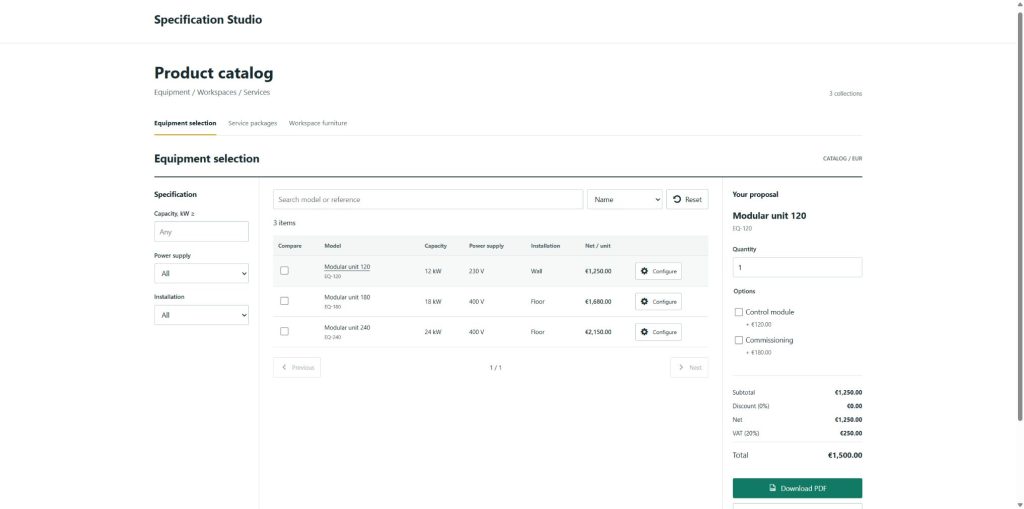Click the EQ-240 reference code

(x=332, y=337)
